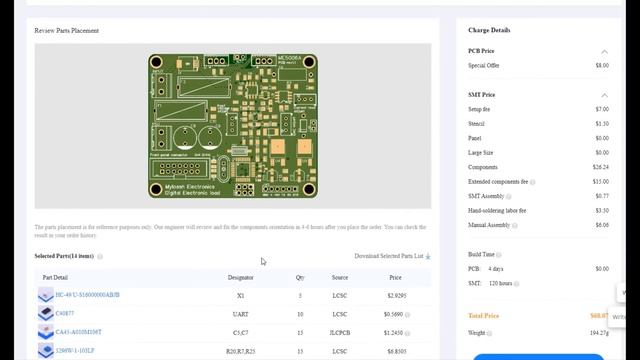This screenshot has height=360, width=640.
Task: Click the JLCPCB source cell
Action: pyautogui.click(x=340, y=333)
